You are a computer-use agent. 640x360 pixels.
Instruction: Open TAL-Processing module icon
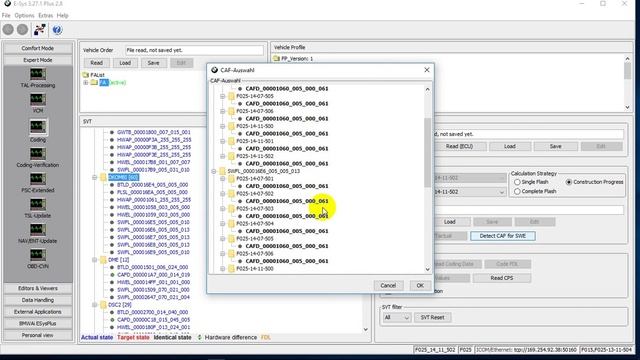point(38,74)
